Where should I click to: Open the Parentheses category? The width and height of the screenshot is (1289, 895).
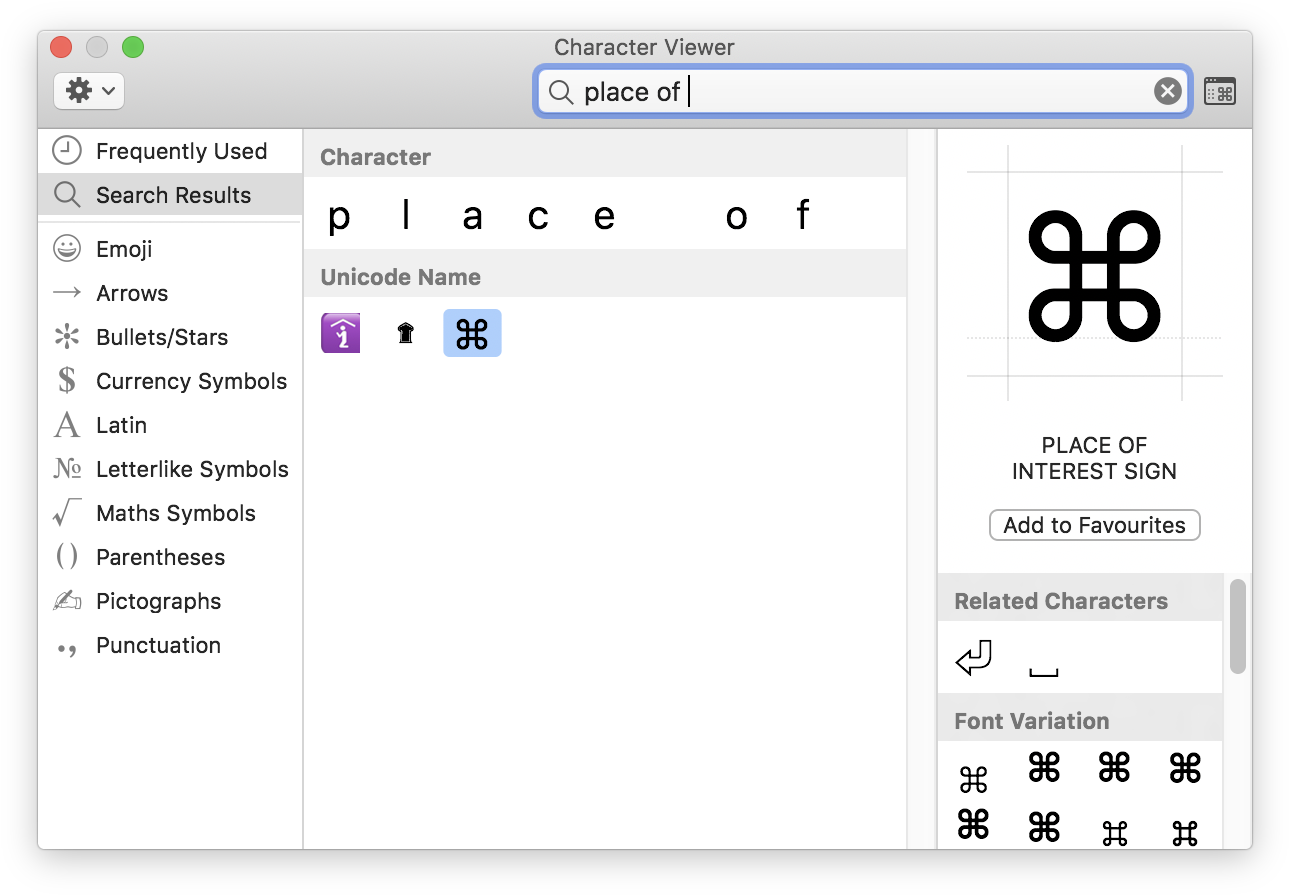click(163, 556)
